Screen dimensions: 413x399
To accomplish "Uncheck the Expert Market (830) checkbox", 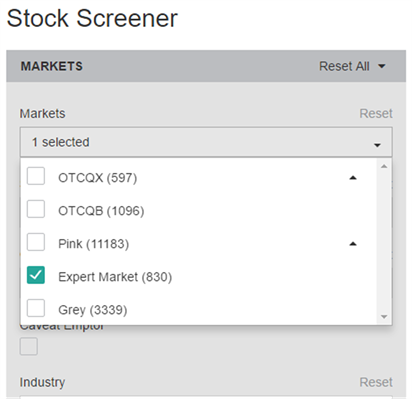I will [x=36, y=275].
